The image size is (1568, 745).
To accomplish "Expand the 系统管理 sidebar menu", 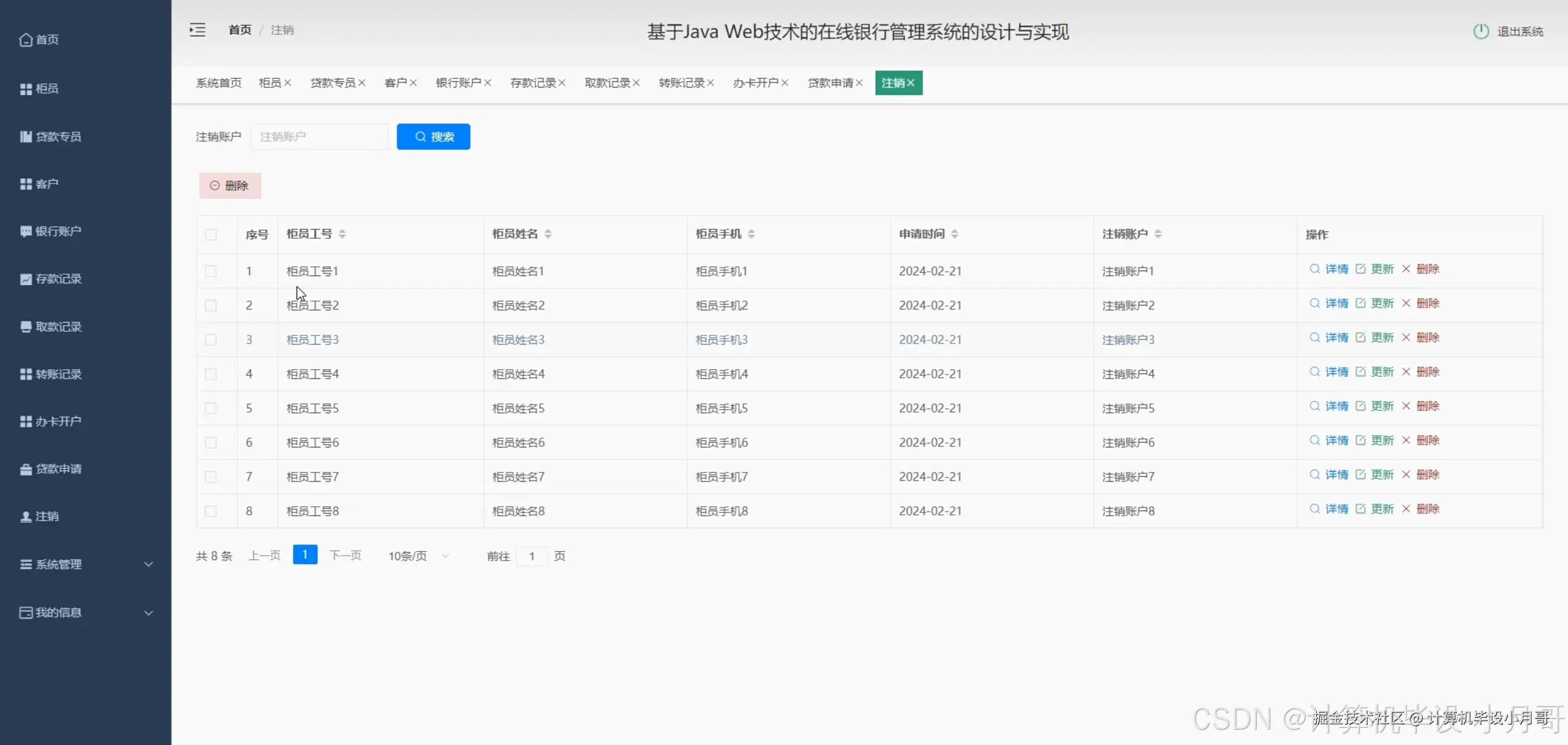I will 86,564.
